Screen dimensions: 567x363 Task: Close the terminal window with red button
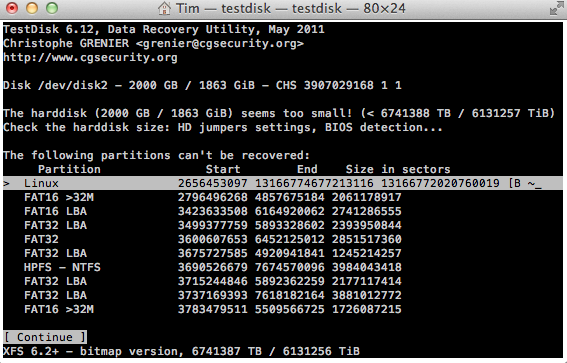click(12, 8)
